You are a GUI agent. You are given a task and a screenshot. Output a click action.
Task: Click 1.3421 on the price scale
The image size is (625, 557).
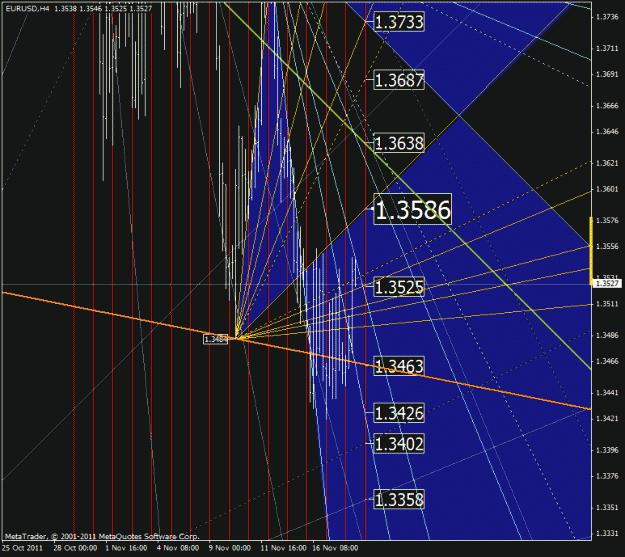(607, 419)
